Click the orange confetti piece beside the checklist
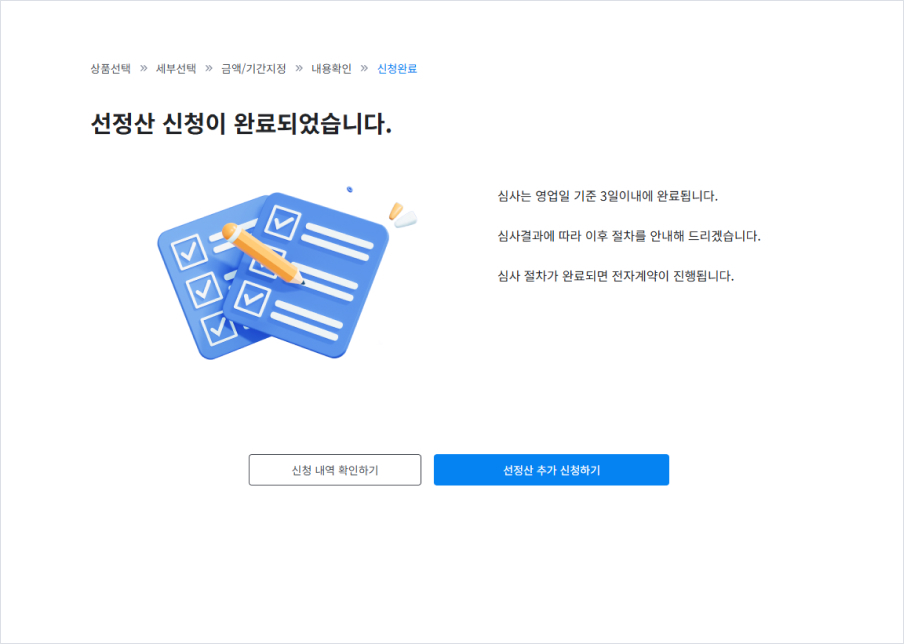 click(396, 211)
